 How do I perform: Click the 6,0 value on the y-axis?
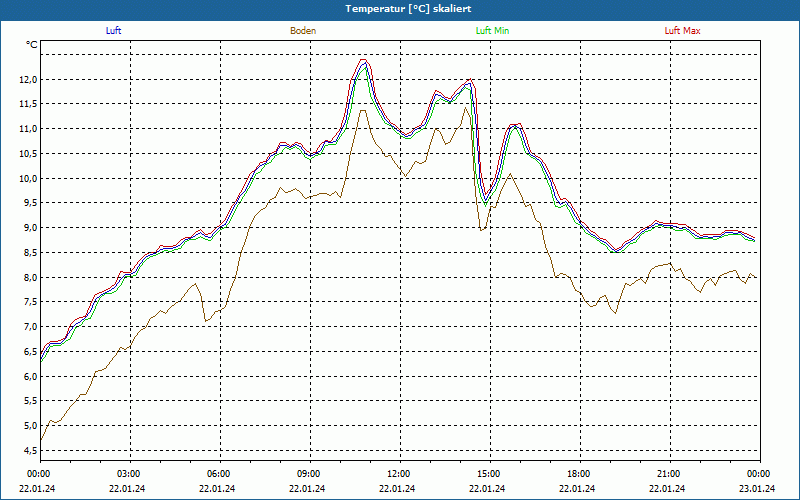[31, 376]
